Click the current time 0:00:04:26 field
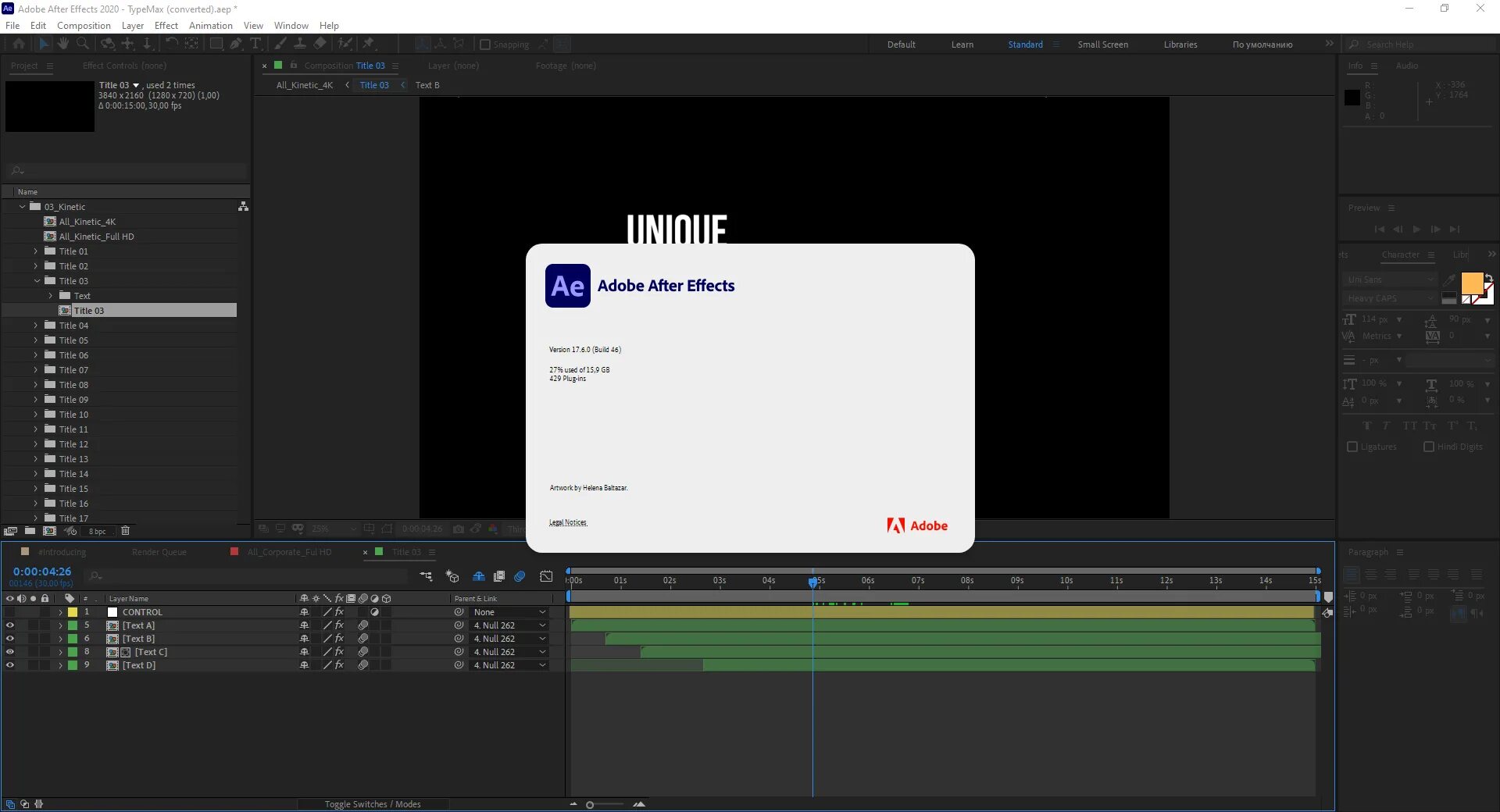Viewport: 1500px width, 812px height. pyautogui.click(x=42, y=572)
